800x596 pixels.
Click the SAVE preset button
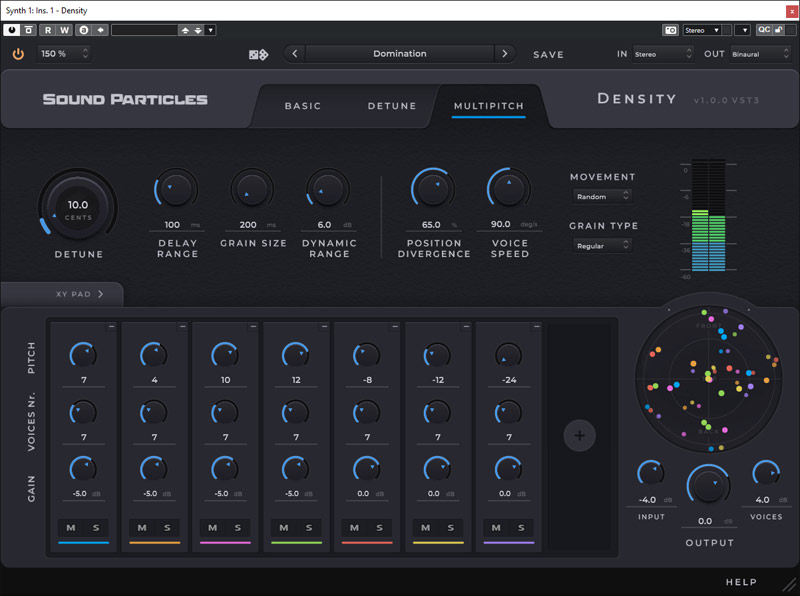(548, 55)
